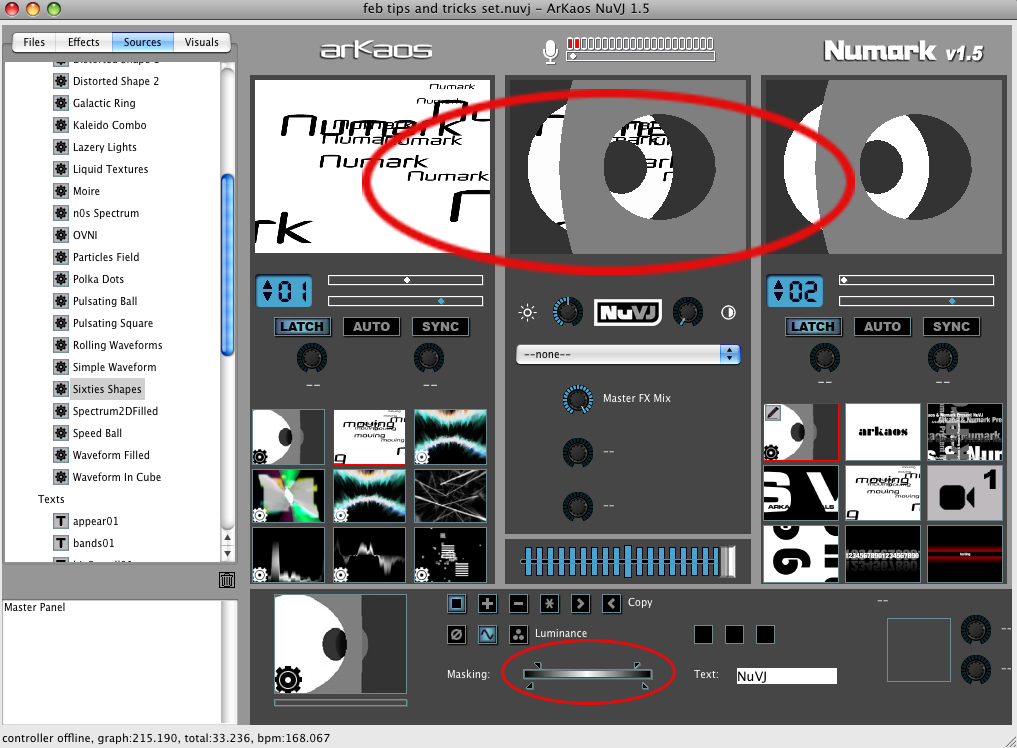
Task: Choose the Luminance wave masking icon
Action: [487, 634]
